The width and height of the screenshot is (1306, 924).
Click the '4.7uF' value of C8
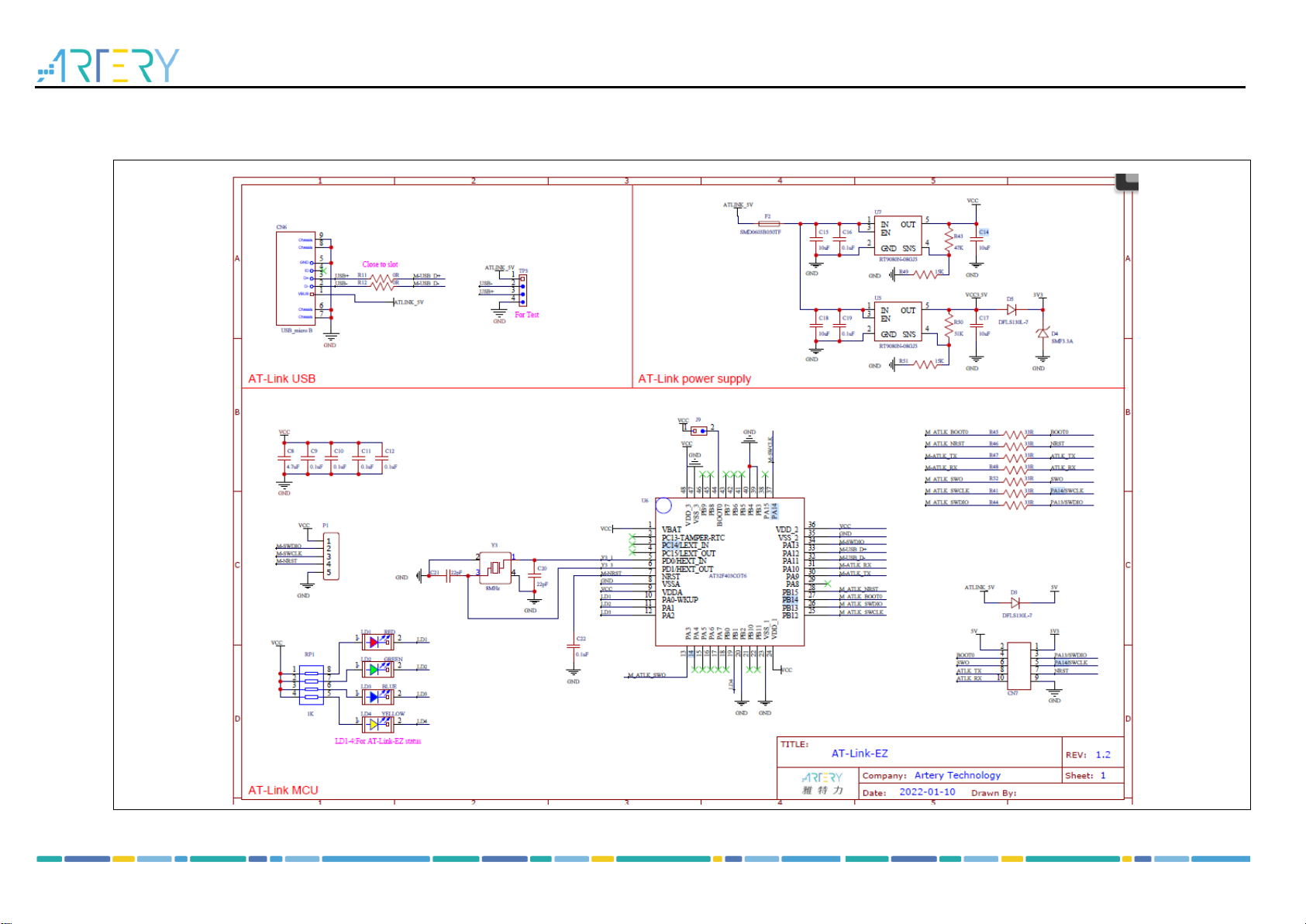click(x=292, y=467)
